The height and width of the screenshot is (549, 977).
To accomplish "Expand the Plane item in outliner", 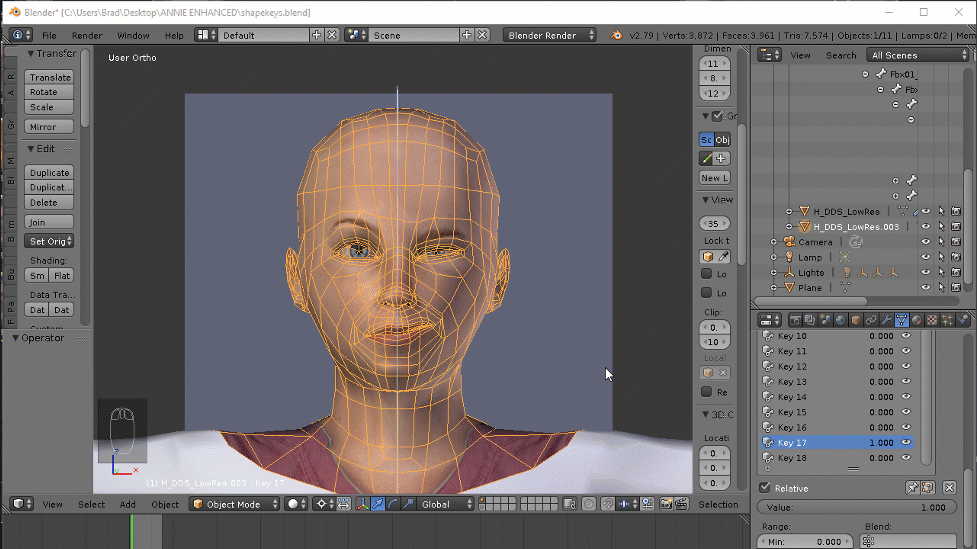I will pos(774,288).
